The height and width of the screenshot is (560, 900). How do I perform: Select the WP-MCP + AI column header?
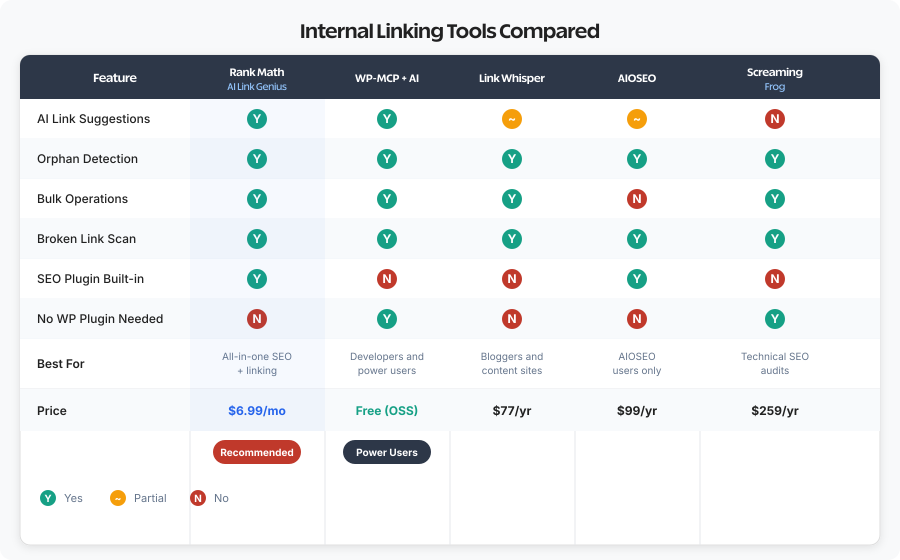tap(387, 78)
